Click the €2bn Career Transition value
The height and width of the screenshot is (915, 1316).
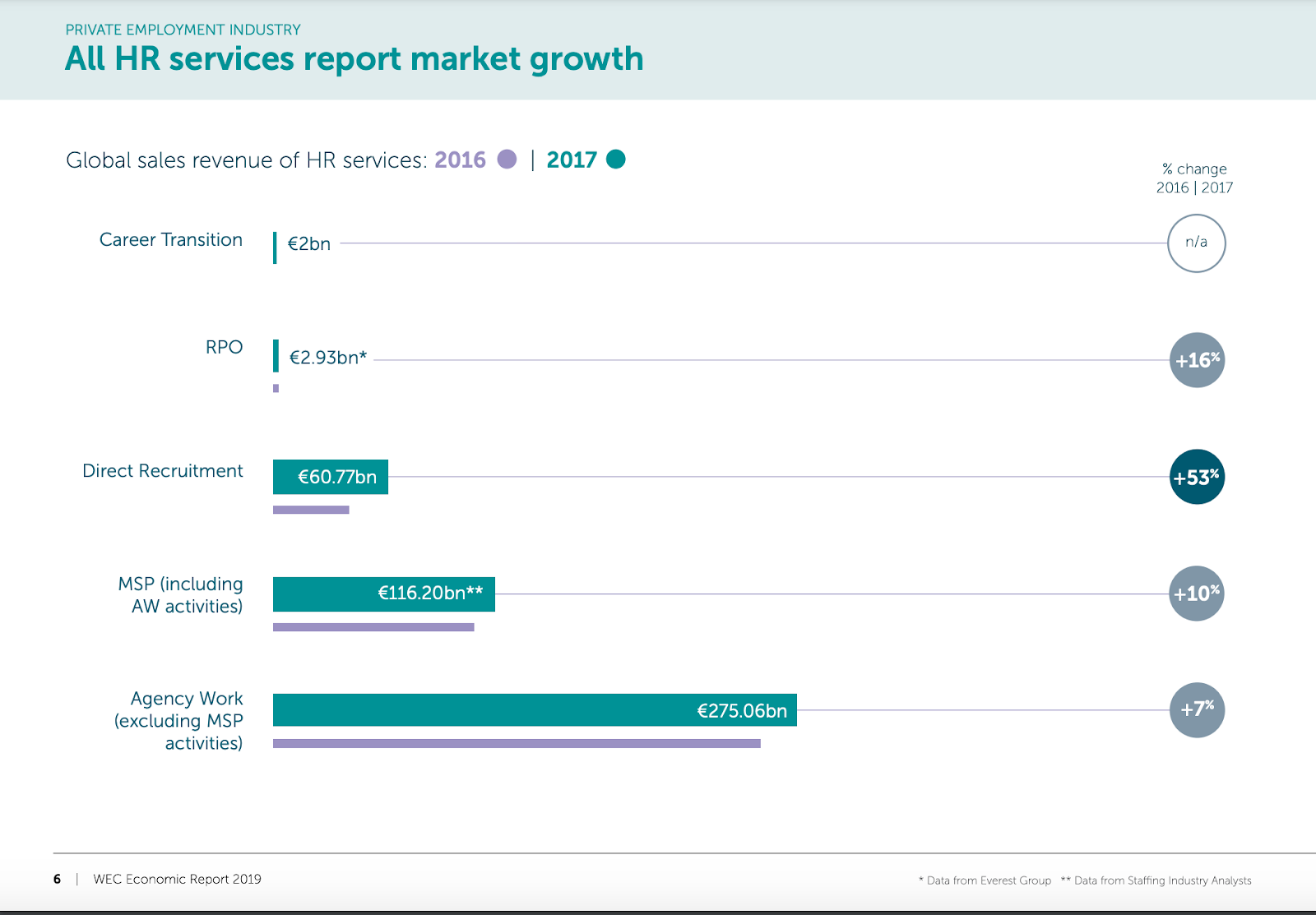point(308,244)
